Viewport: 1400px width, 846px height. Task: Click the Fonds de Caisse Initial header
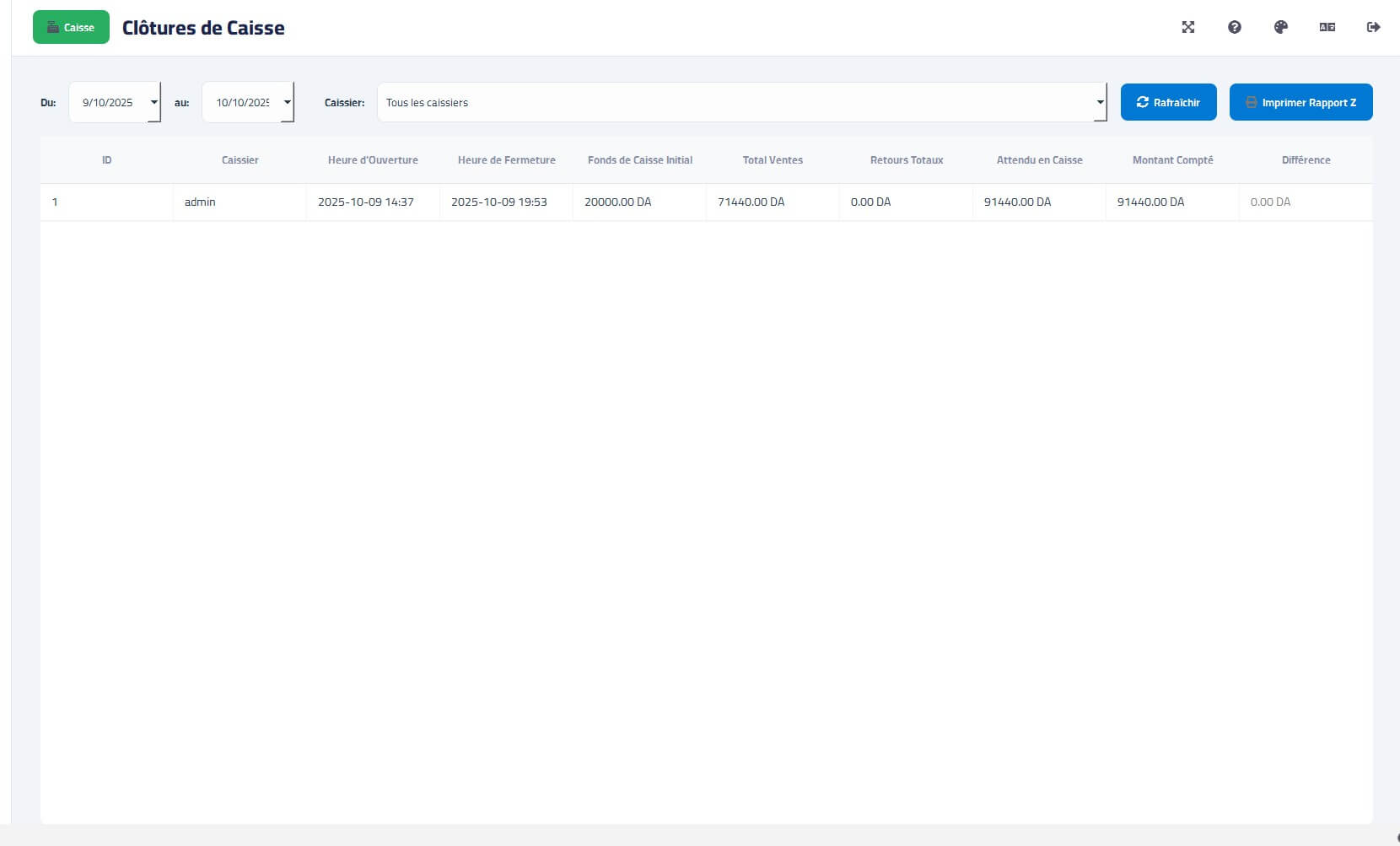click(639, 160)
